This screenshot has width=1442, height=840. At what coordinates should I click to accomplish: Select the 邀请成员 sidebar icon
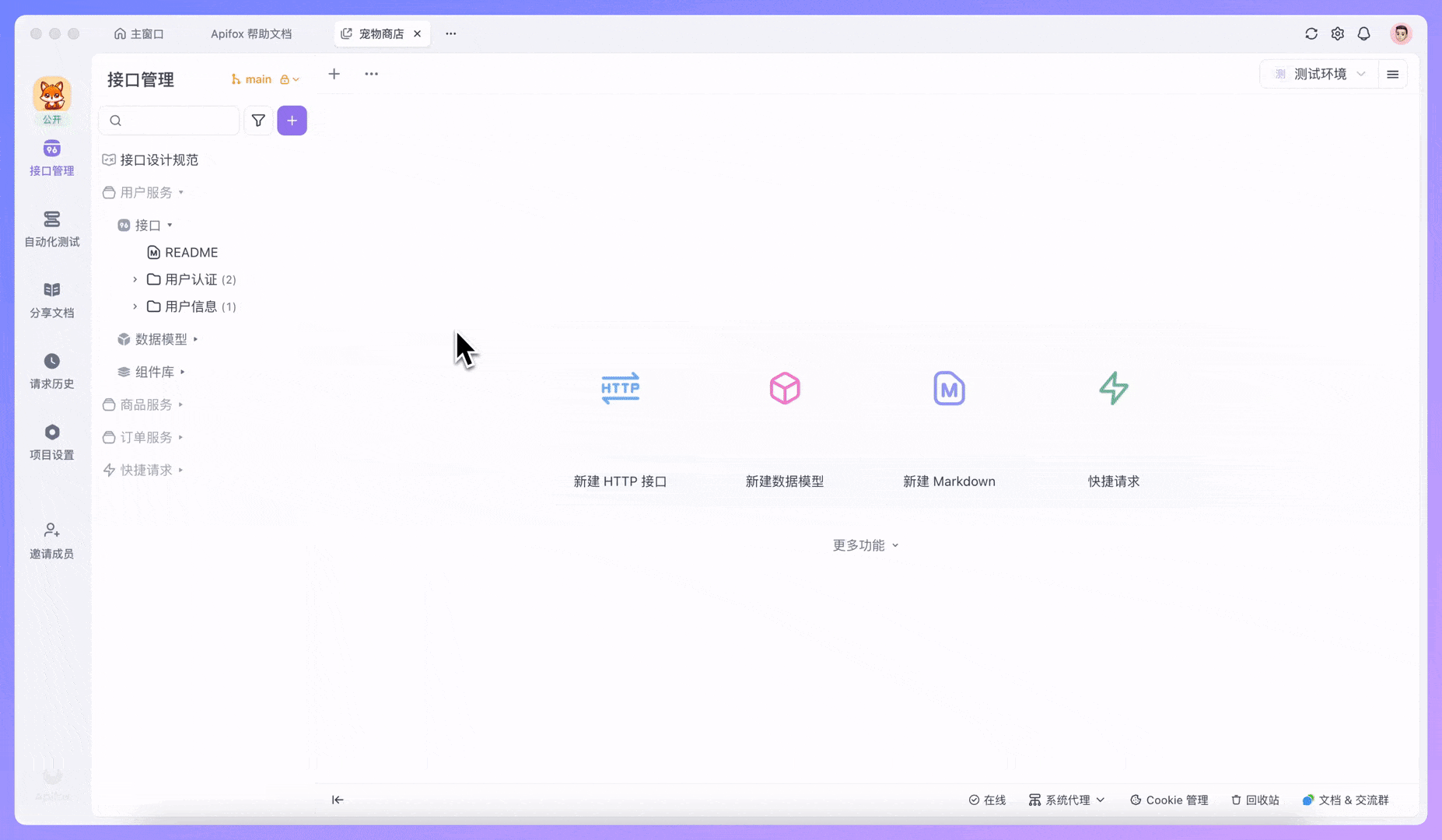pos(51,540)
